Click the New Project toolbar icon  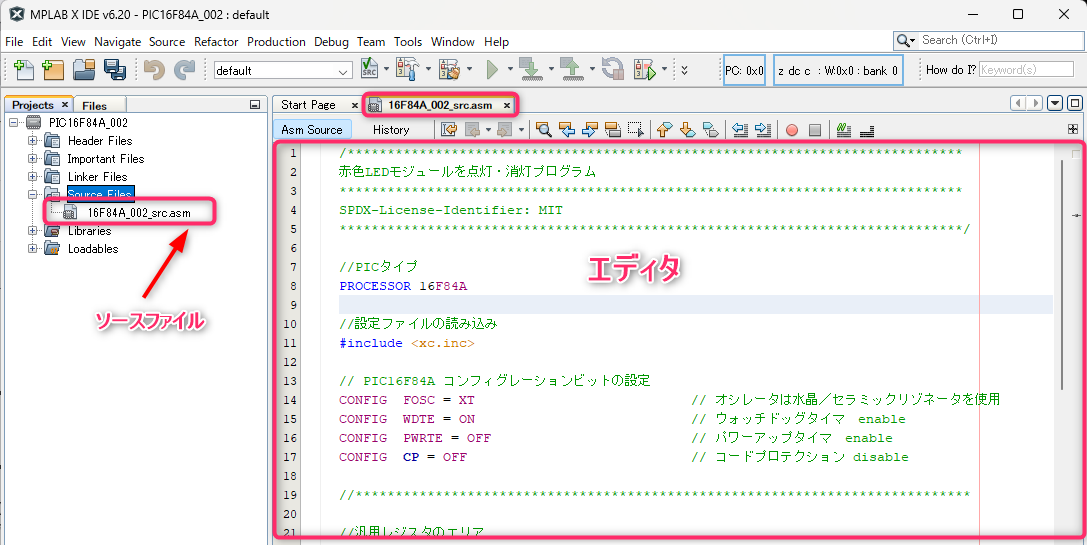tap(53, 69)
